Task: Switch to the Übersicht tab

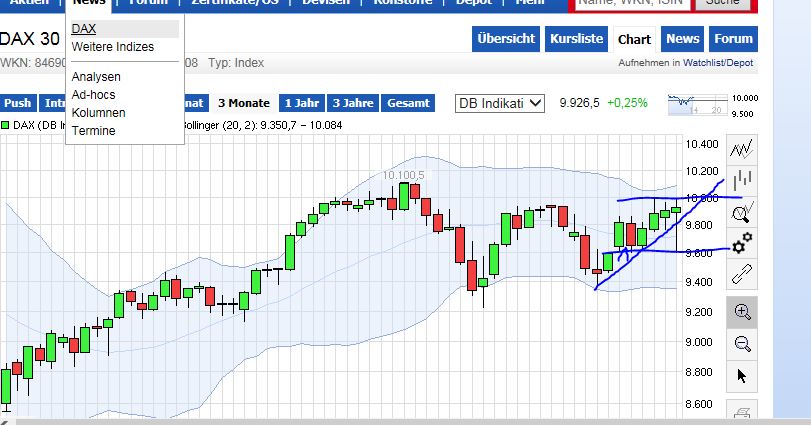Action: pos(506,39)
